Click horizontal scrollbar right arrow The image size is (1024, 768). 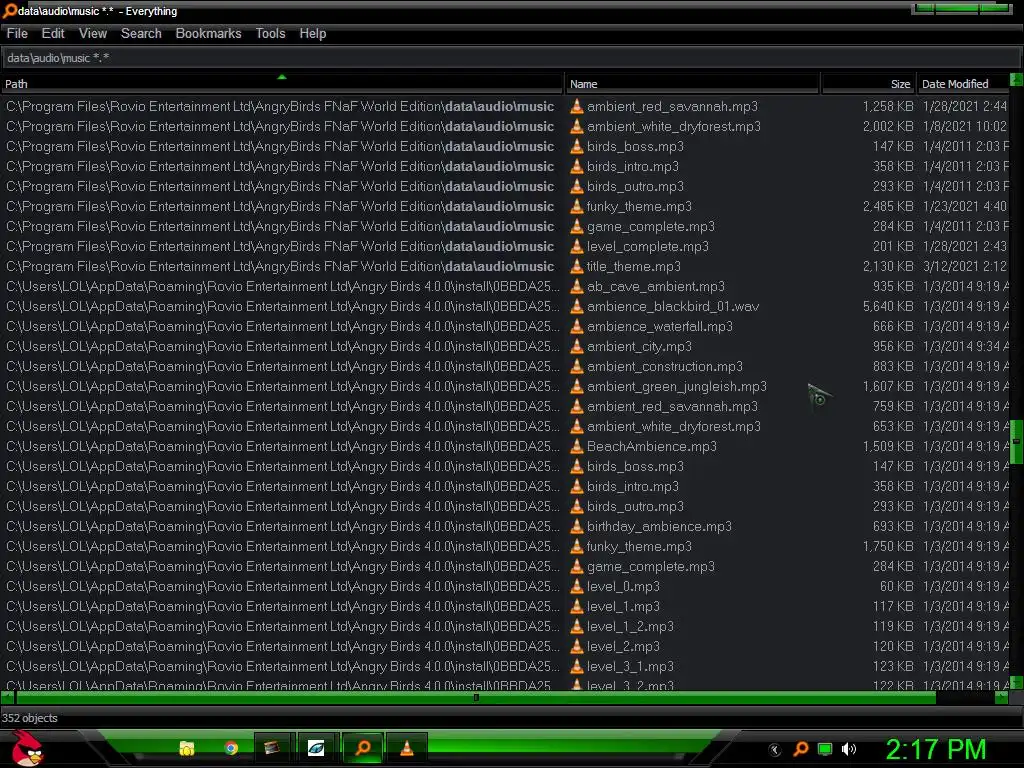point(1001,697)
